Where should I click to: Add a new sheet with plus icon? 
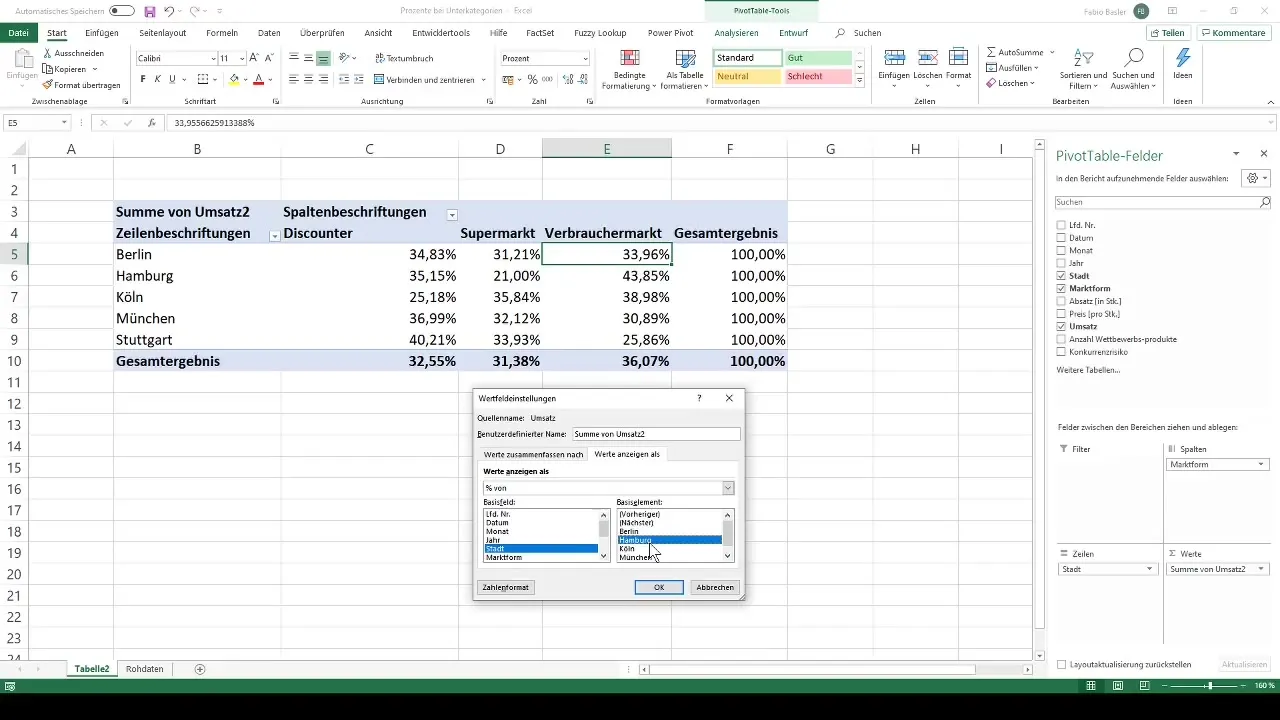(x=200, y=668)
